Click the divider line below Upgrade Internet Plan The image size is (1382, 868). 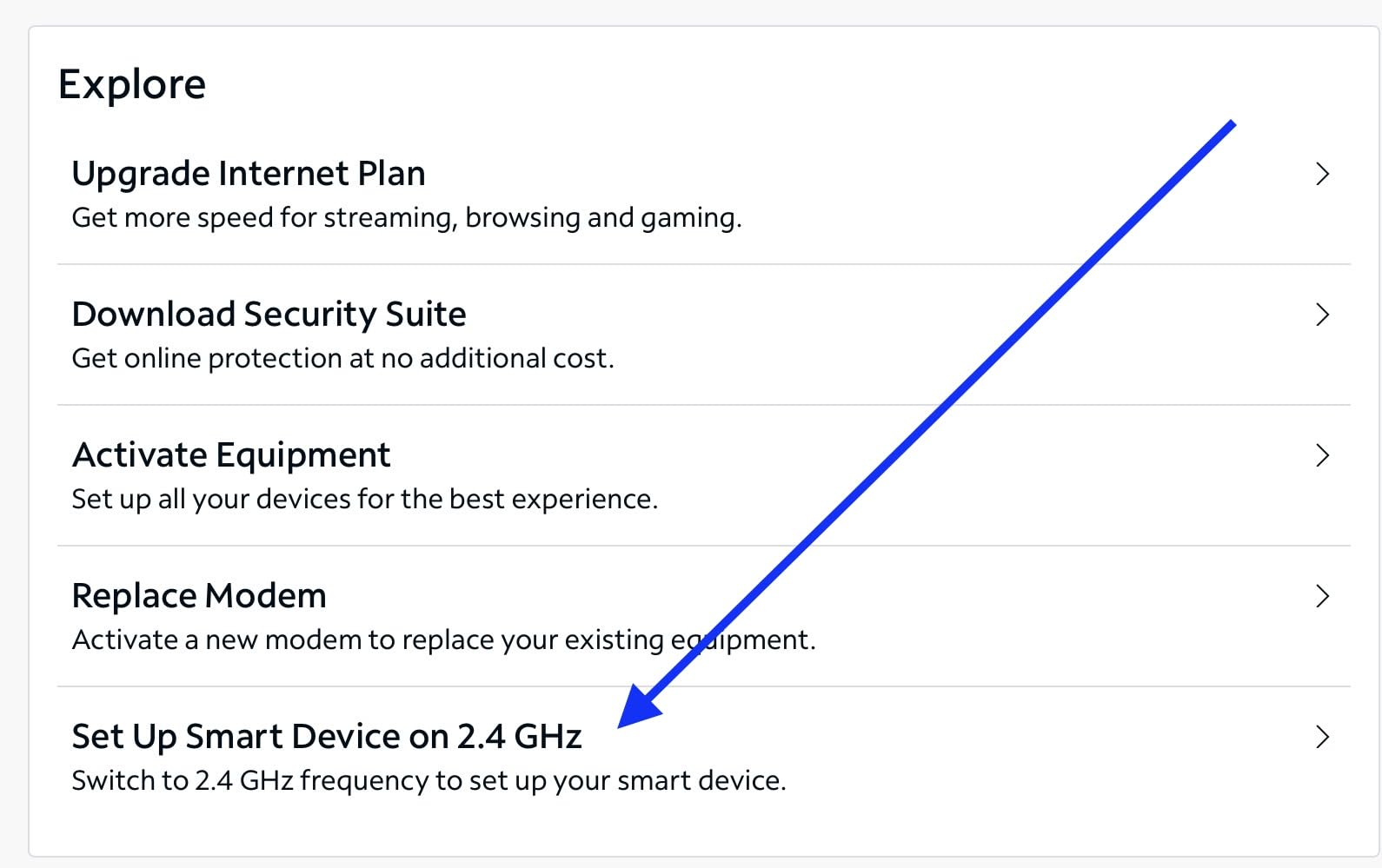[x=435, y=264]
